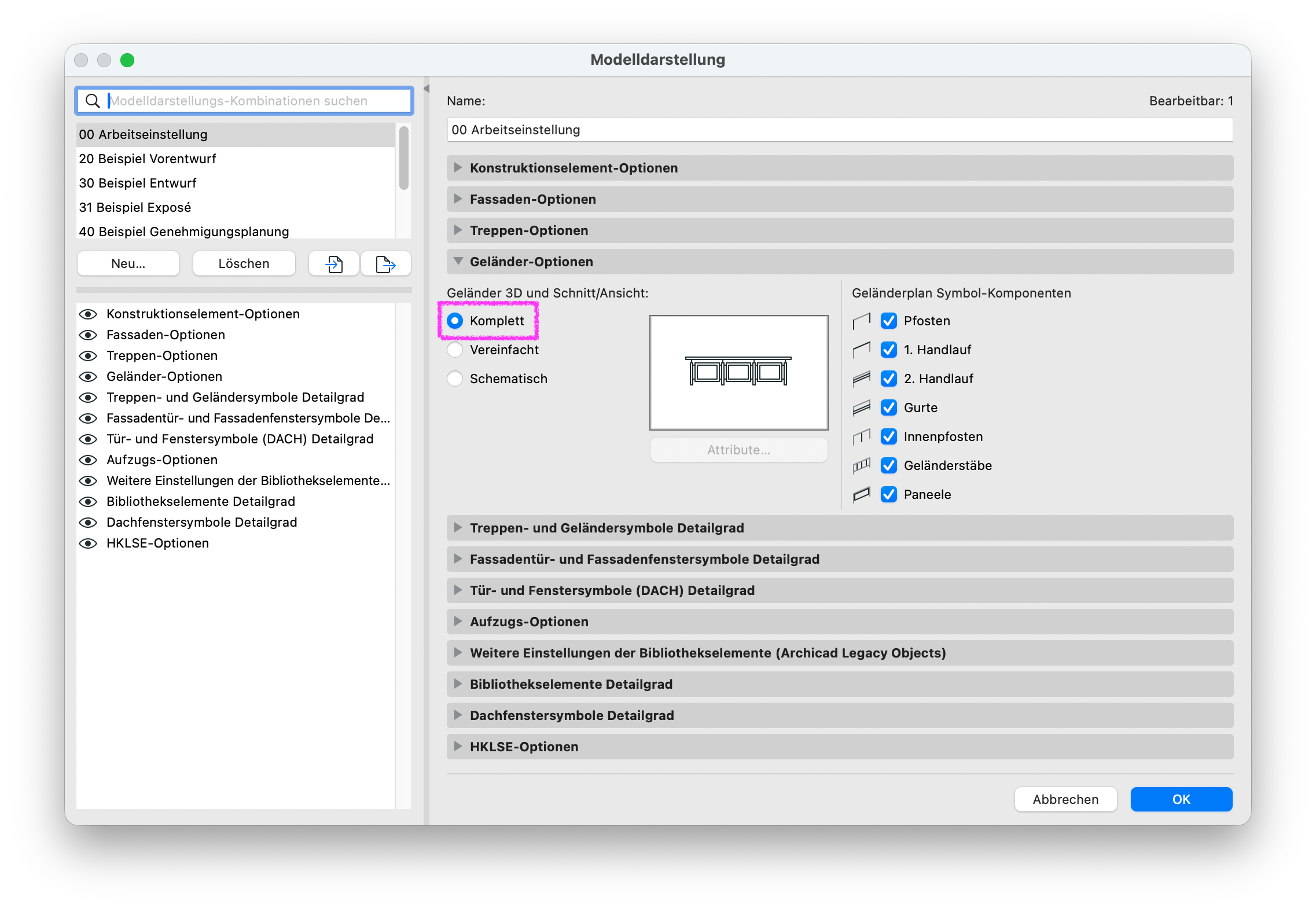Click the green zoom window button
Screen dimensions: 1316x911
click(127, 60)
